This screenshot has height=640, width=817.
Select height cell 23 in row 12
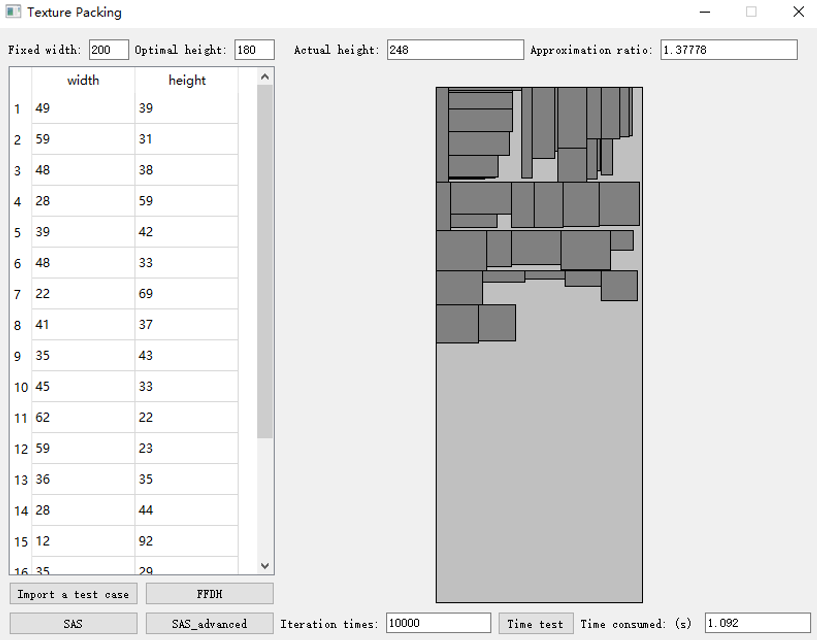[x=187, y=449]
